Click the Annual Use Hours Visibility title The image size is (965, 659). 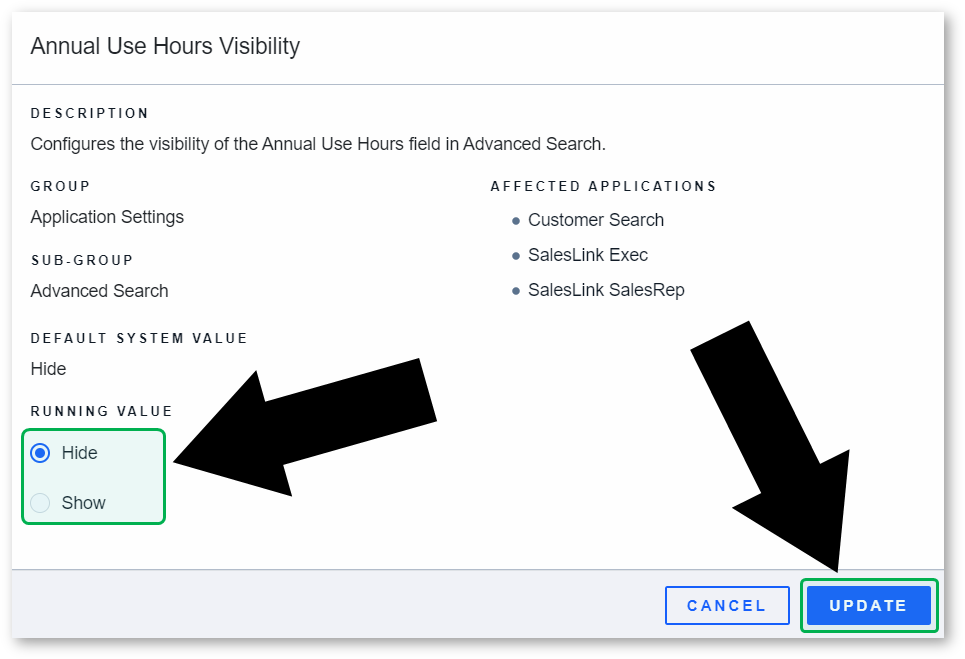coord(165,46)
